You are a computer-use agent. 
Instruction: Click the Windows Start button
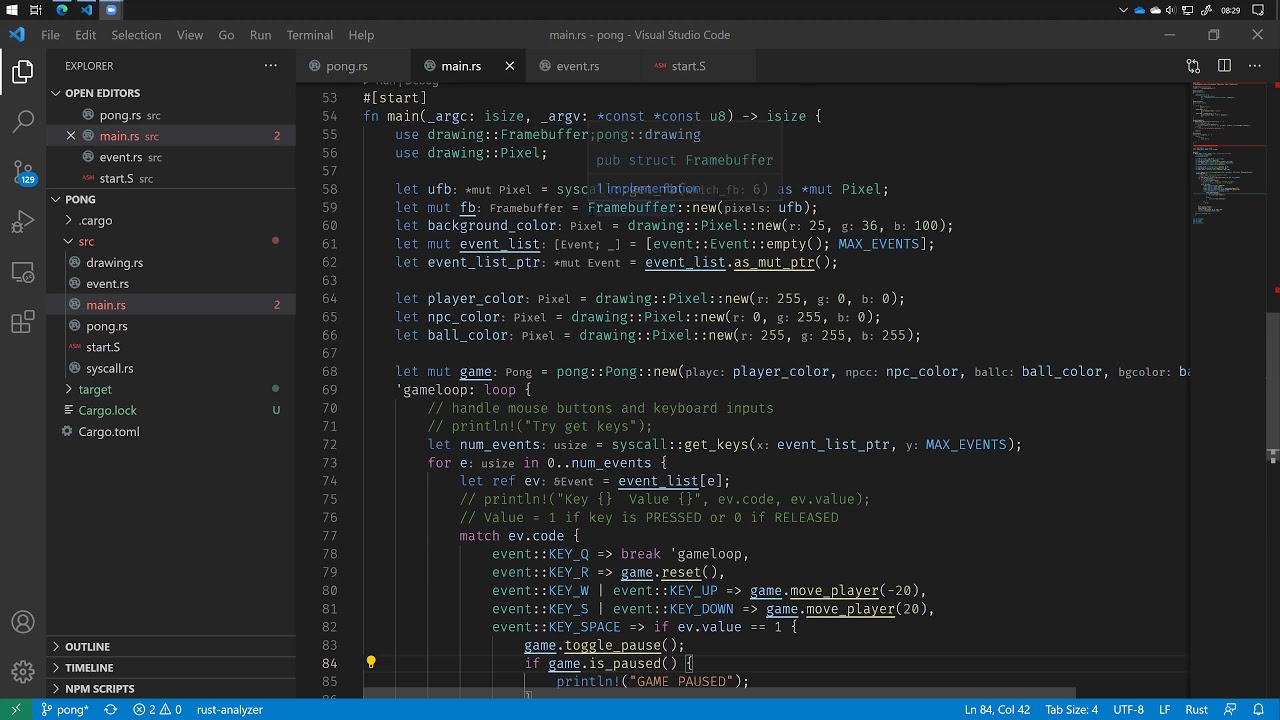tap(10, 10)
